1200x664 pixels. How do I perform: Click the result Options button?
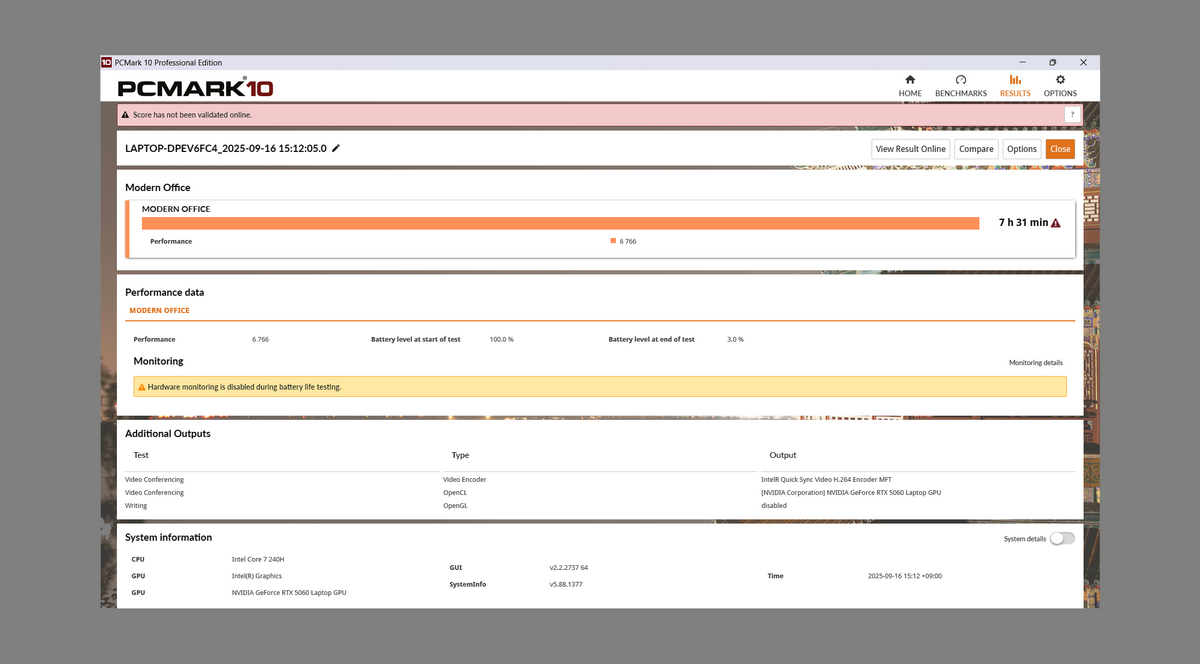(x=1022, y=149)
